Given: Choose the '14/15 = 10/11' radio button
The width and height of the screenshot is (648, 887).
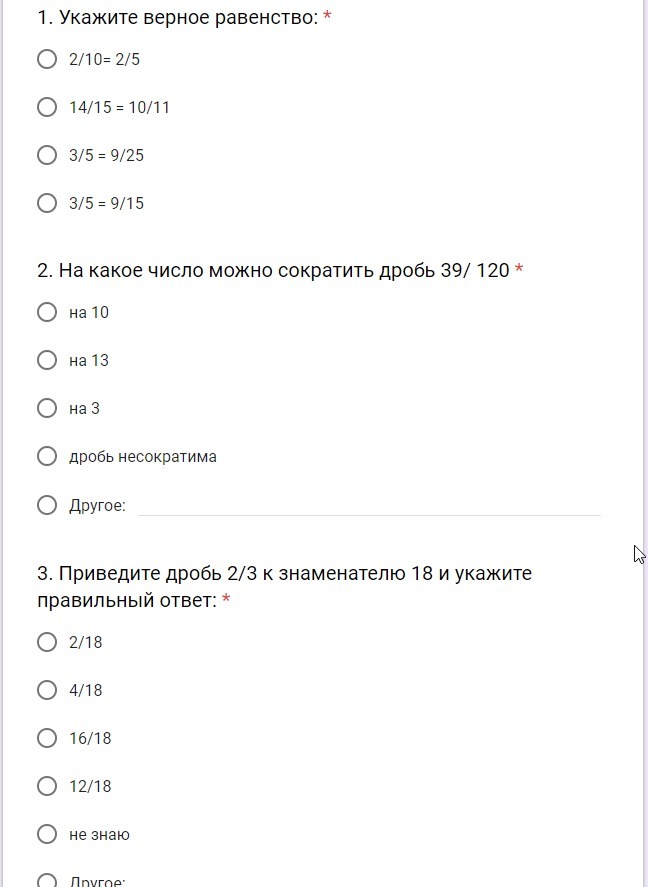Looking at the screenshot, I should point(47,107).
